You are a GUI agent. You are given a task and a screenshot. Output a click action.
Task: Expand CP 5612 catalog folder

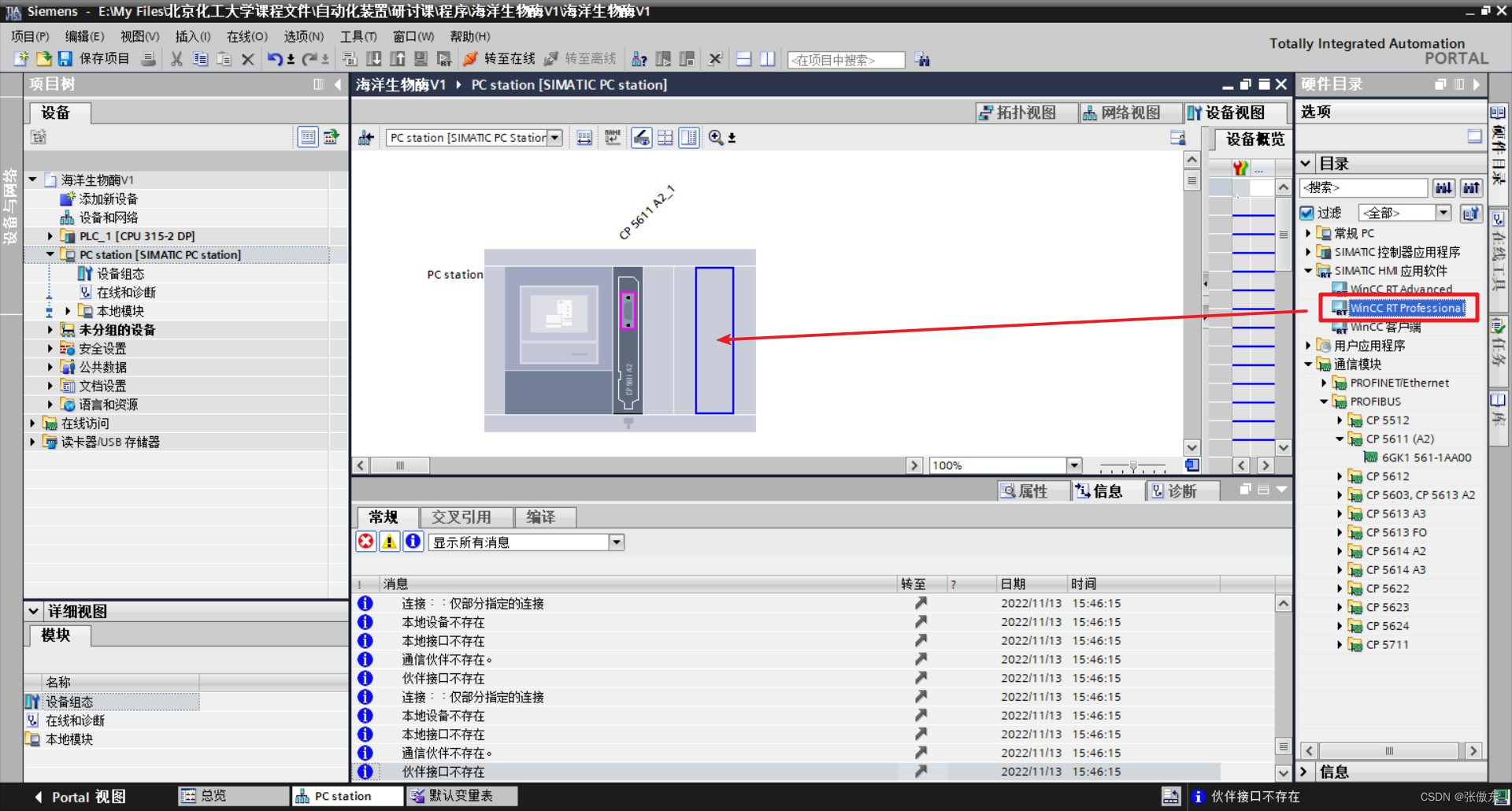click(x=1340, y=476)
